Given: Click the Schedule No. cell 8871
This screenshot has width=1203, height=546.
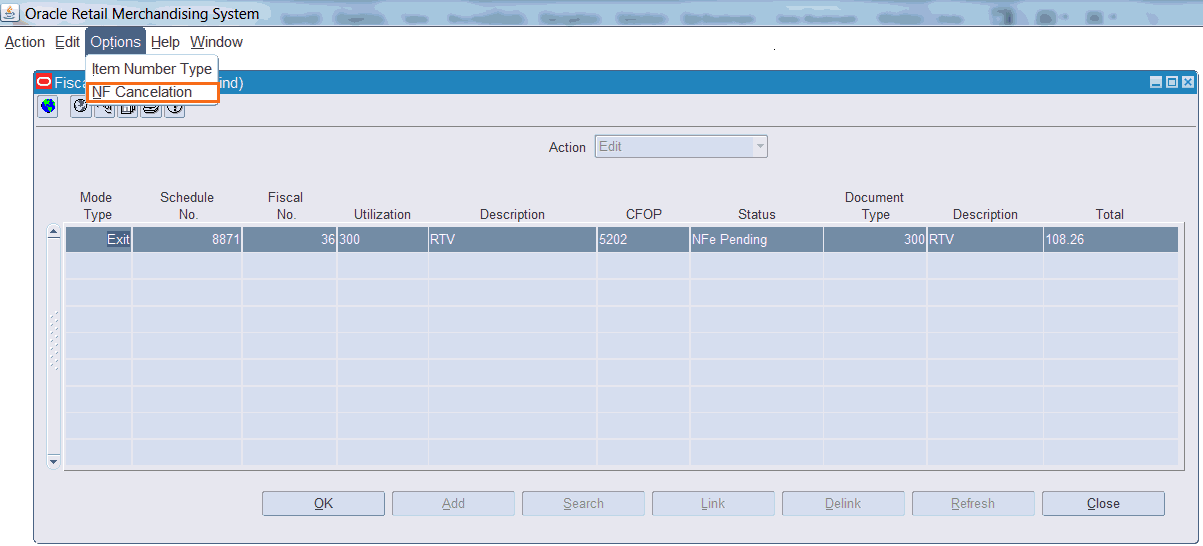Looking at the screenshot, I should click(187, 240).
